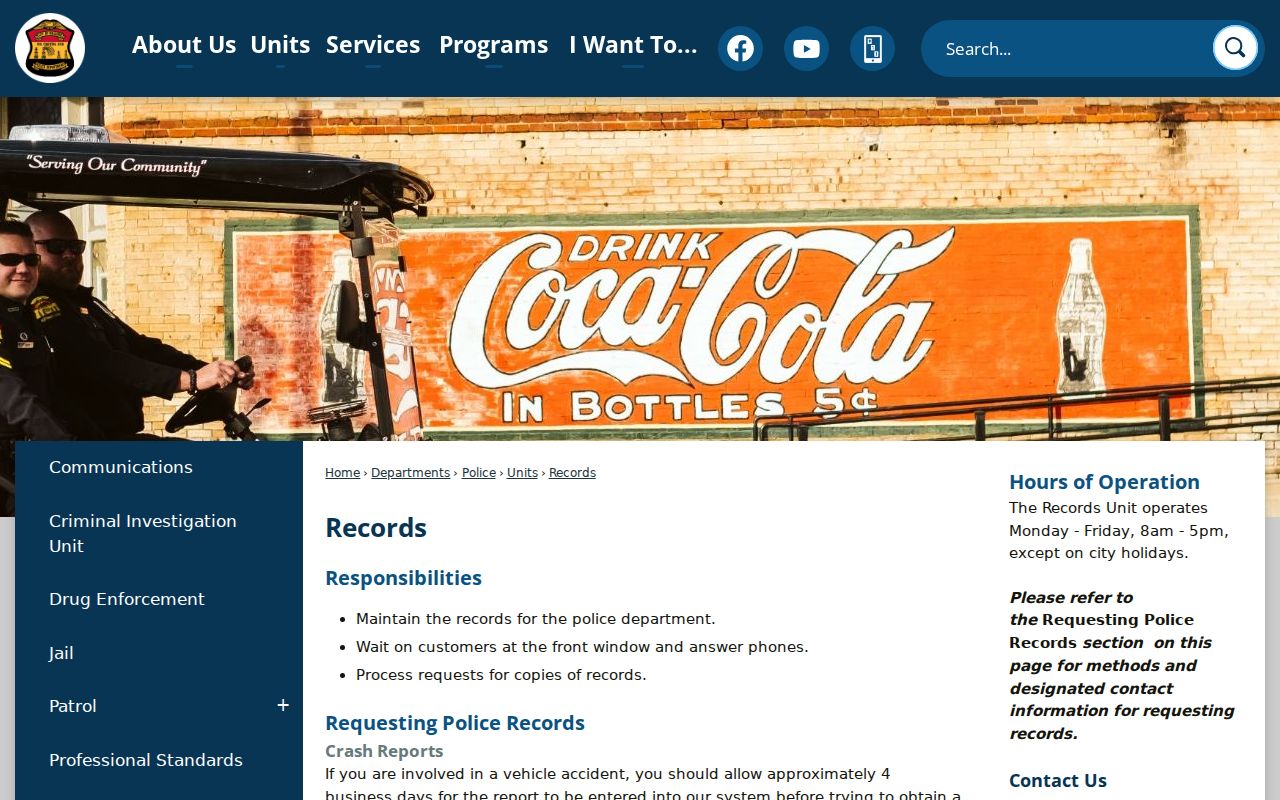The width and height of the screenshot is (1280, 800).
Task: Click the Crash Reports subheading
Action: 384,751
